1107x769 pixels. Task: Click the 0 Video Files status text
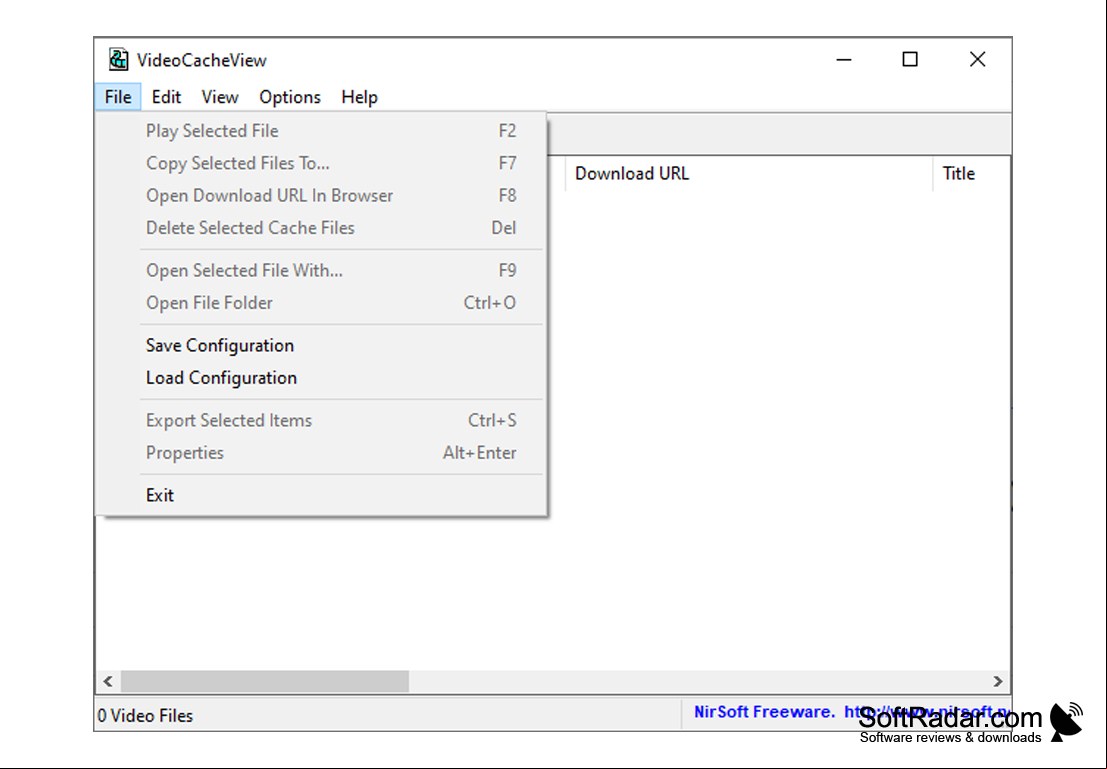click(x=145, y=715)
